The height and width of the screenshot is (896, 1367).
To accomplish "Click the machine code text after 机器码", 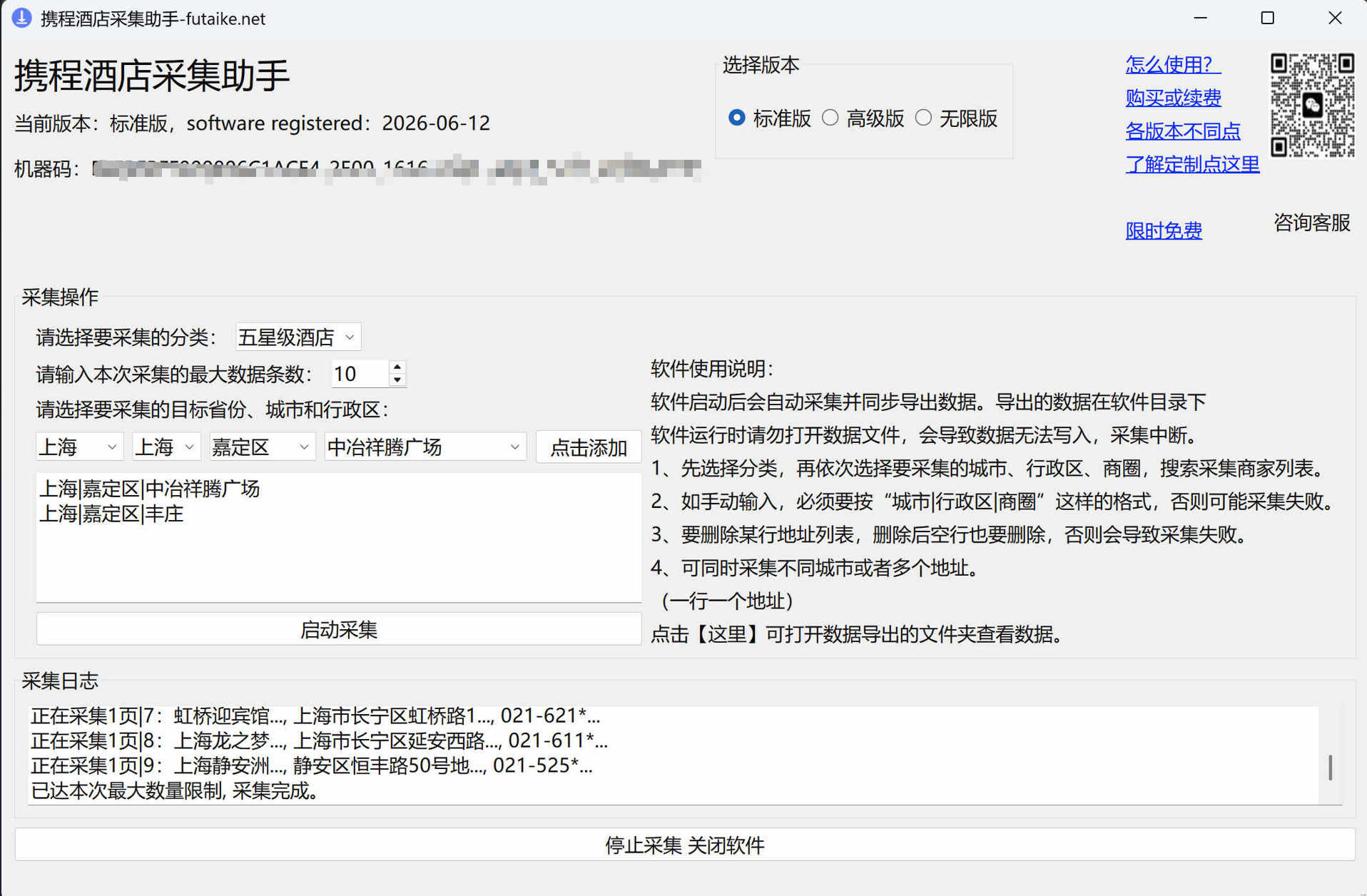I will pyautogui.click(x=397, y=169).
